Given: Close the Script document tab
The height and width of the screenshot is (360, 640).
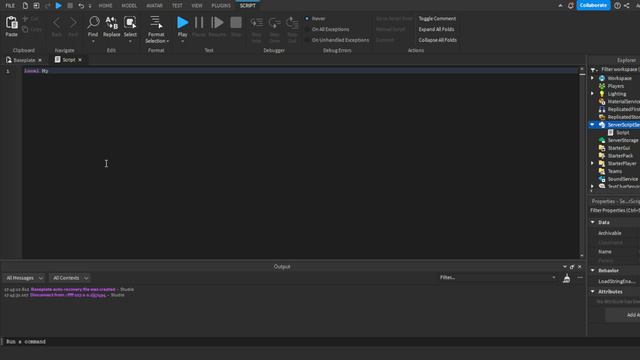Looking at the screenshot, I should [80, 60].
